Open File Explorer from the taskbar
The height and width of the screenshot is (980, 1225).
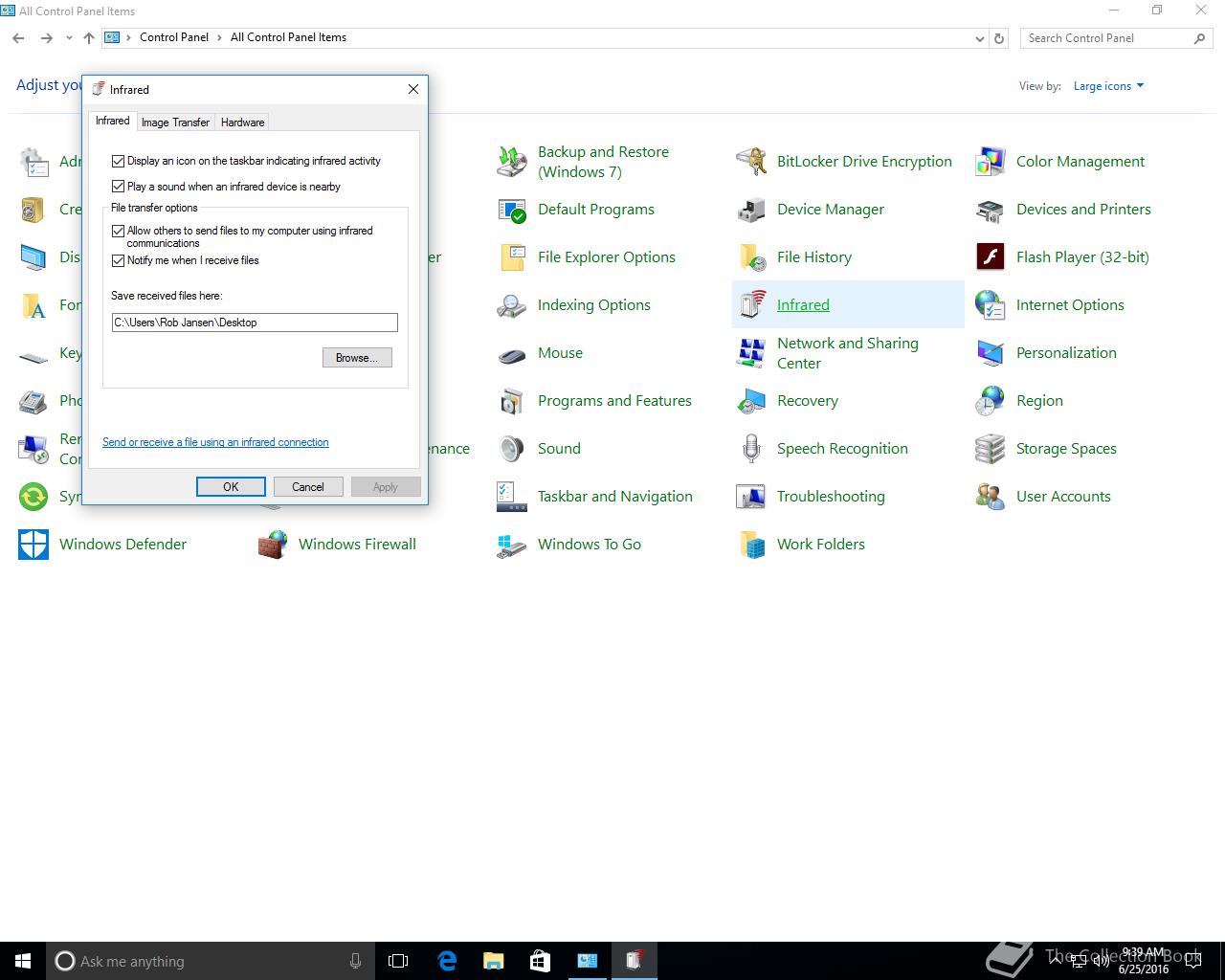[x=493, y=961]
